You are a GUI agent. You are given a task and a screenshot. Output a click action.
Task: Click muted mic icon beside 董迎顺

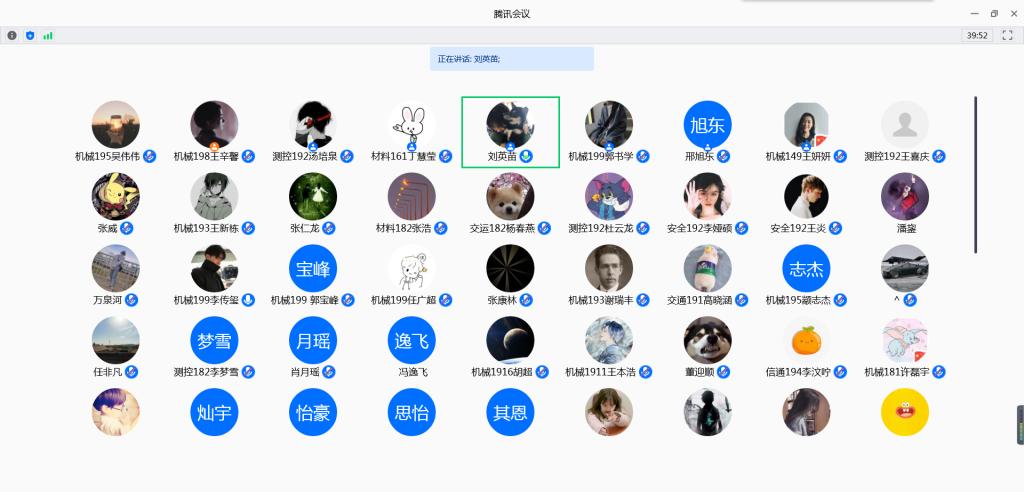pos(724,372)
